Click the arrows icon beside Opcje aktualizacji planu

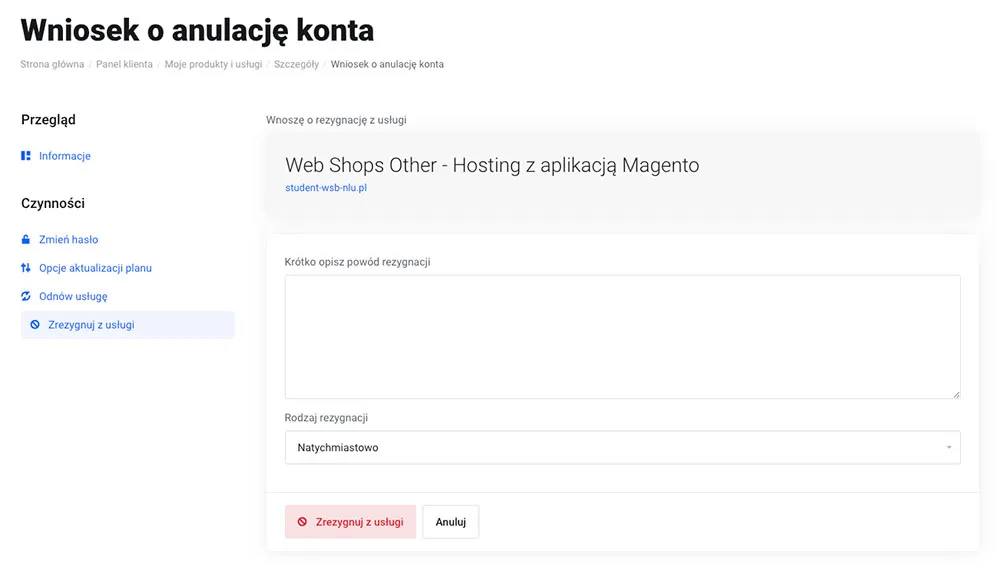(26, 268)
